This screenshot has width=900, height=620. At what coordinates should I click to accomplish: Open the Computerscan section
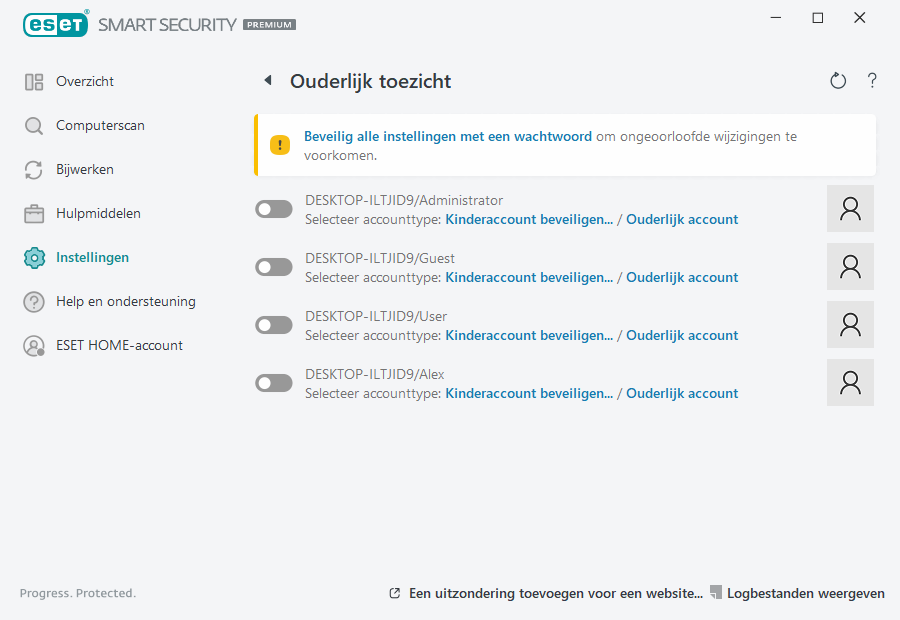100,125
